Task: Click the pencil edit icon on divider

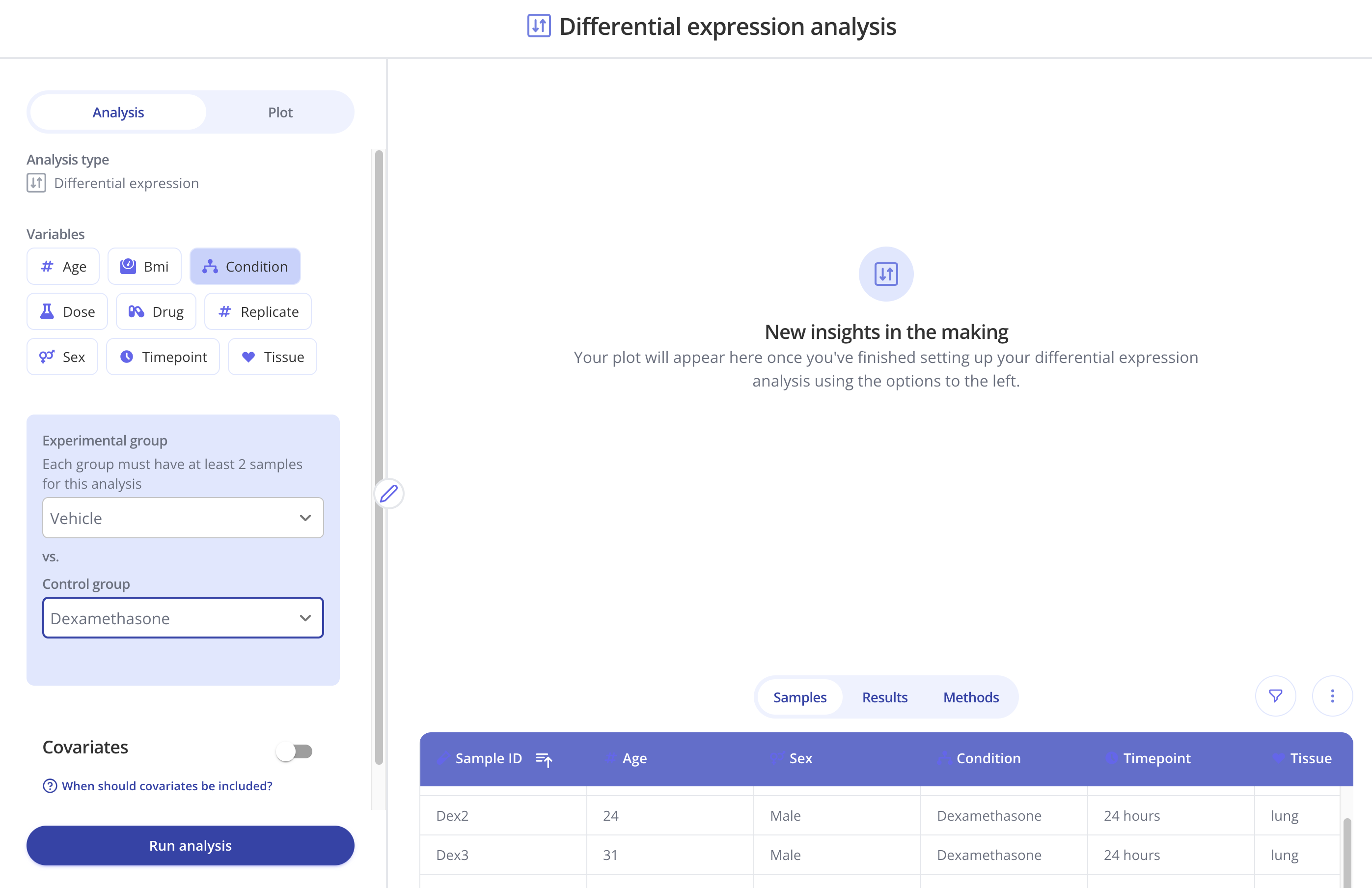Action: tap(388, 494)
